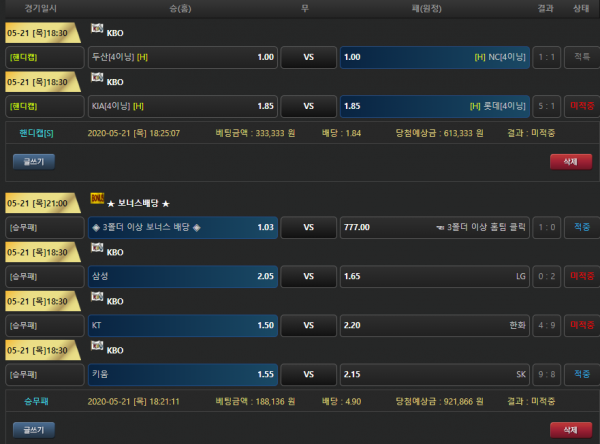The image size is (600, 444).
Task: Select the 롯데 away pick at 1.85
Action: pos(434,106)
